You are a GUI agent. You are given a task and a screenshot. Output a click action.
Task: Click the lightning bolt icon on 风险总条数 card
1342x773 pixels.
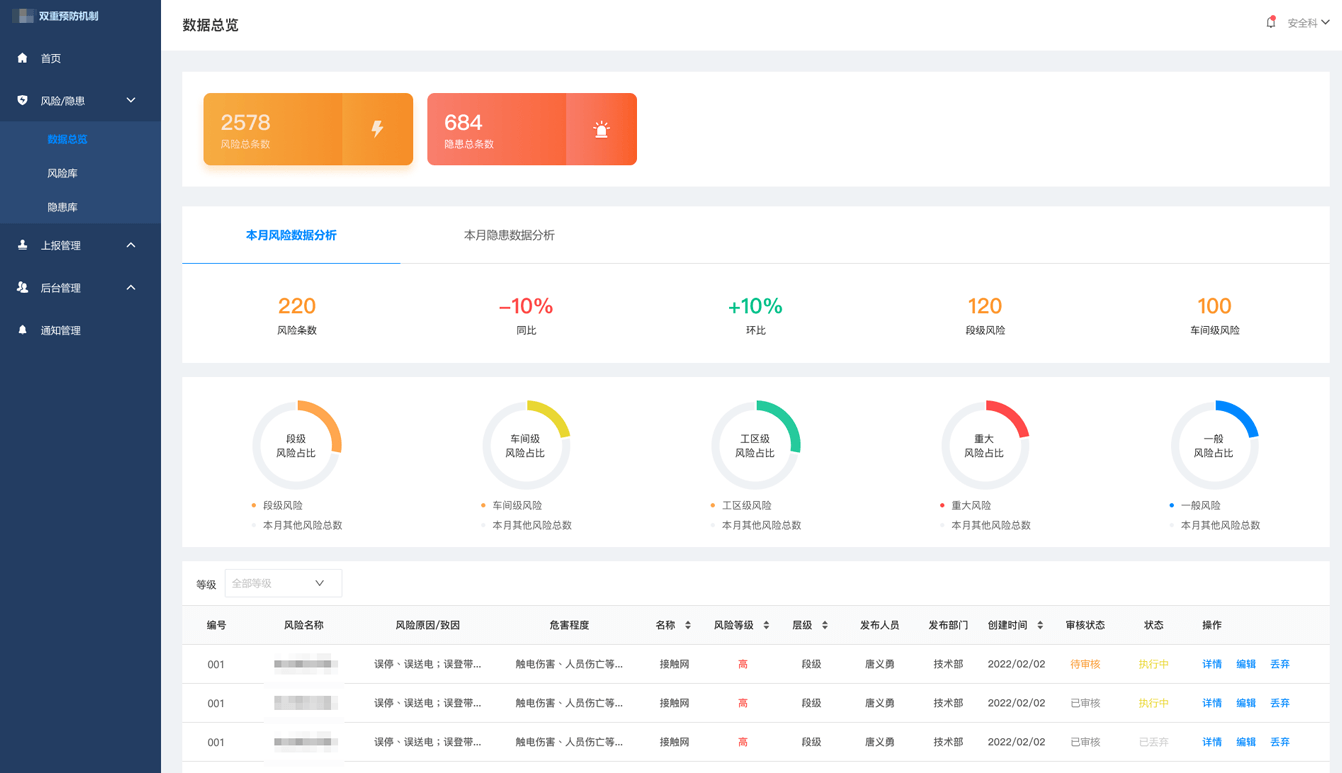(x=377, y=129)
